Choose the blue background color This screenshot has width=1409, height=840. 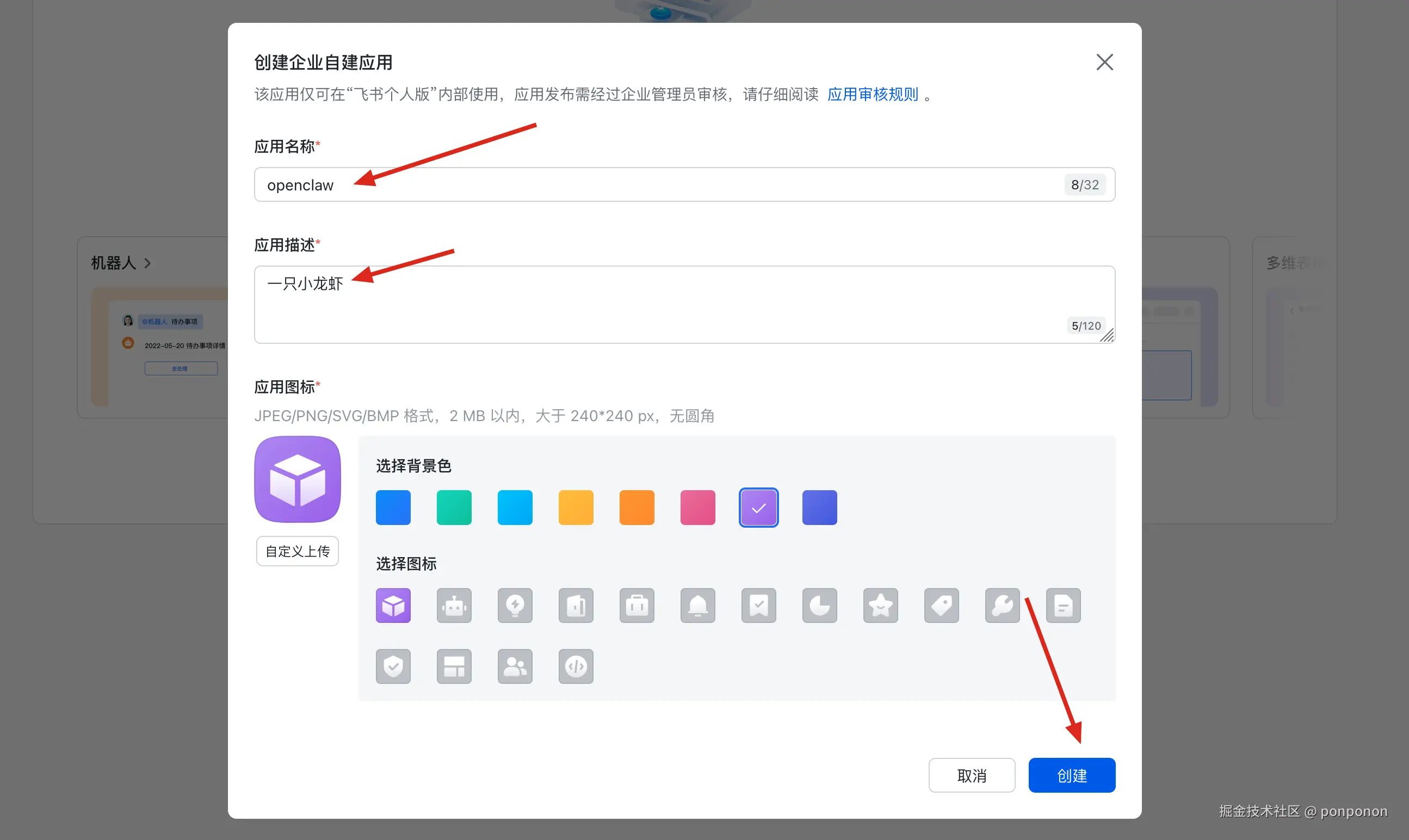pyautogui.click(x=393, y=508)
